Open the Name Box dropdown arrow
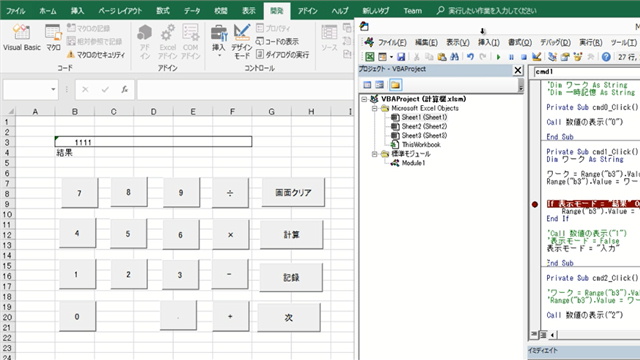Viewport: 640px width, 360px height. (53, 89)
